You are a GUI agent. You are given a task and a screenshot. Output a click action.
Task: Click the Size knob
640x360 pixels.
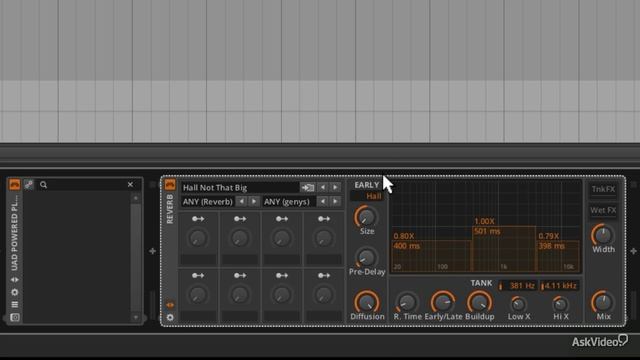[366, 217]
